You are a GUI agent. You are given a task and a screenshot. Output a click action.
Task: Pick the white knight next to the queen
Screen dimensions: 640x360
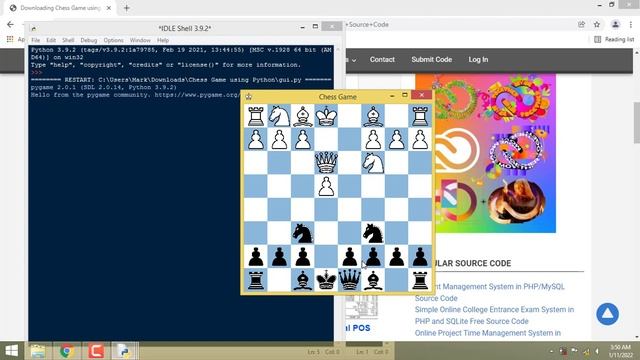click(x=373, y=162)
